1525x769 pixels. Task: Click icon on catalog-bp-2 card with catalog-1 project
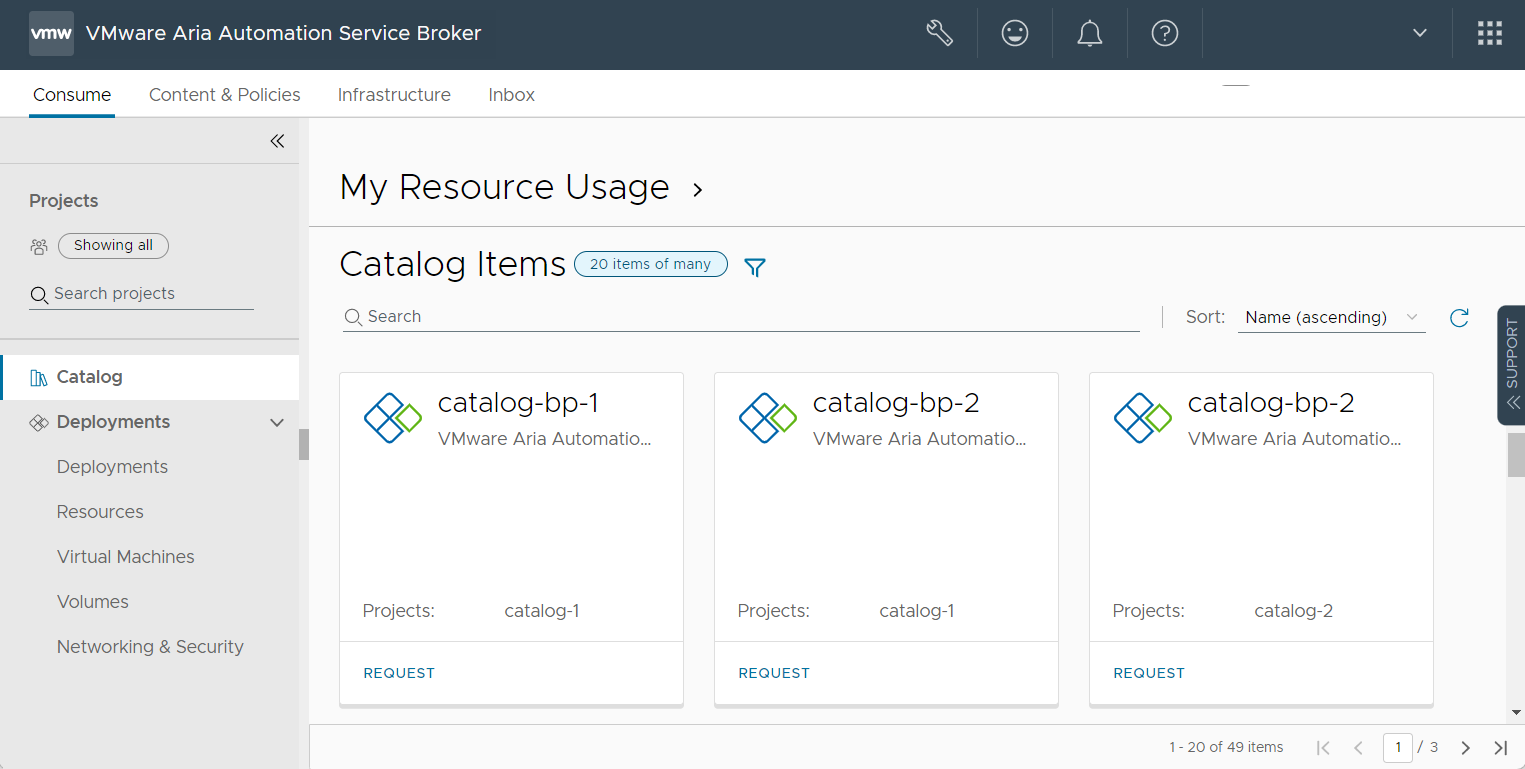[767, 417]
